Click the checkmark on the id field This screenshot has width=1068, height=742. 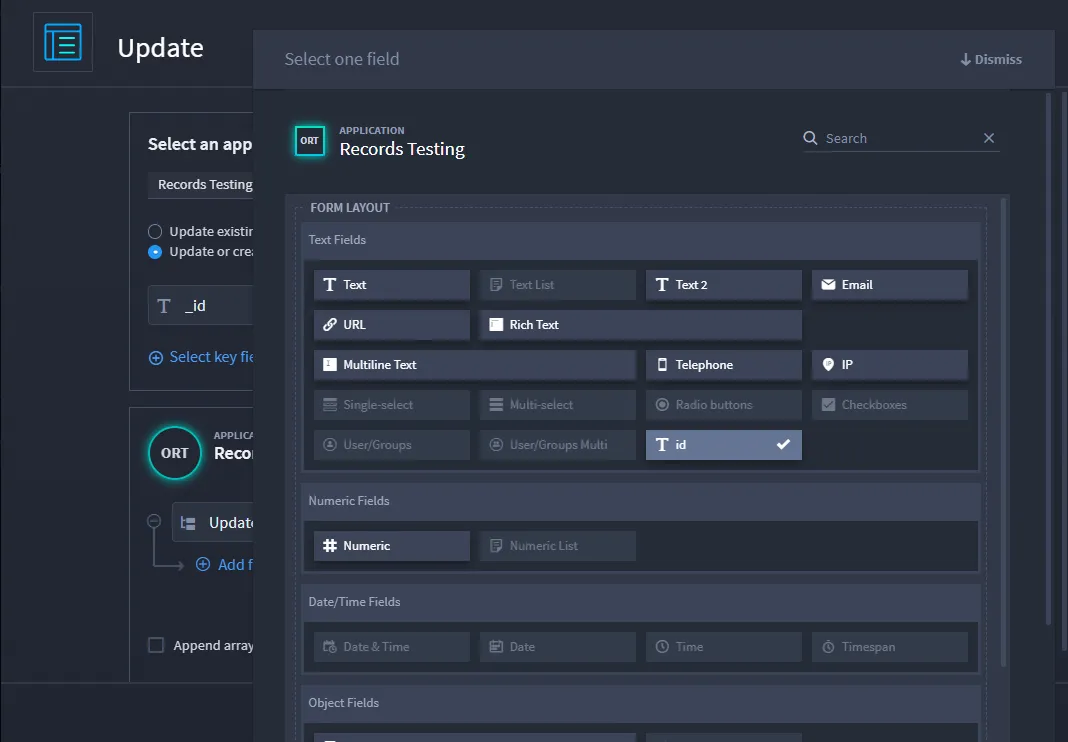[783, 444]
